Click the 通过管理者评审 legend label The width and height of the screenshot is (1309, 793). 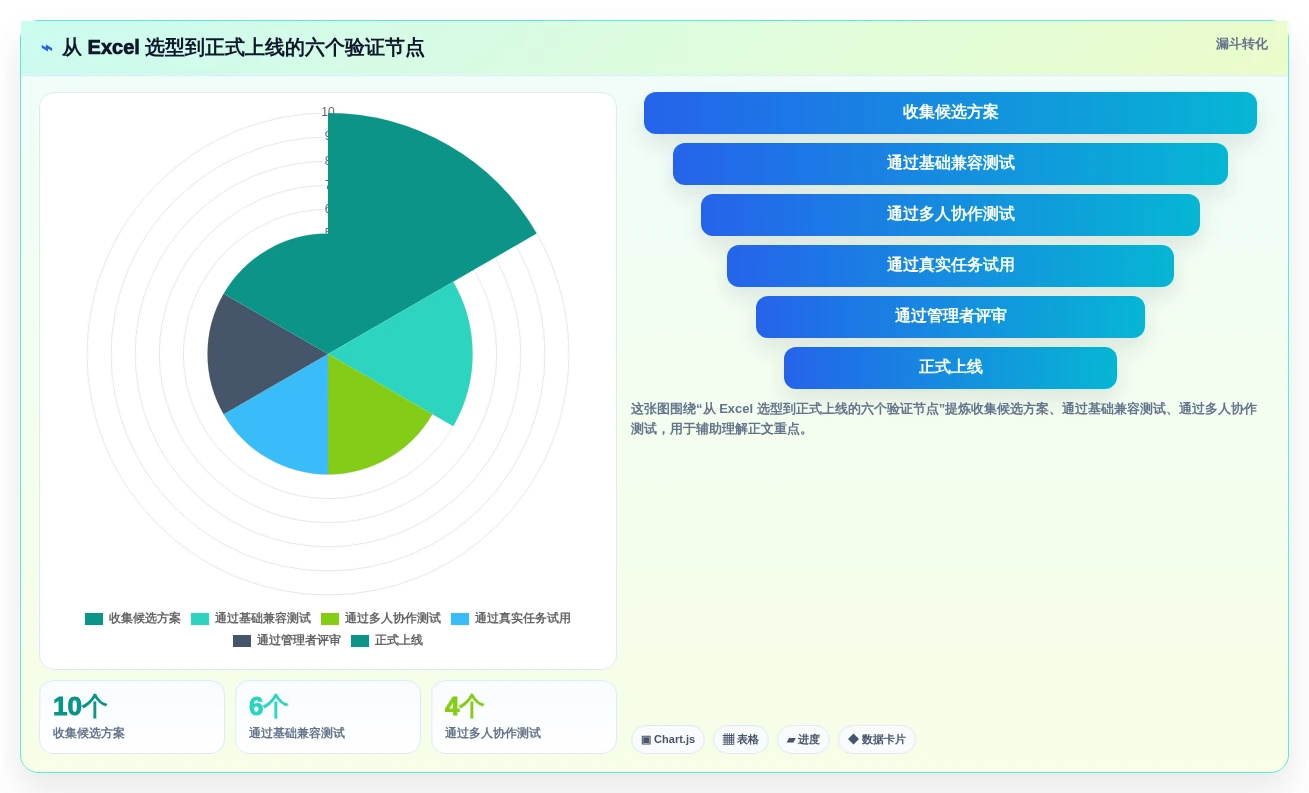299,641
